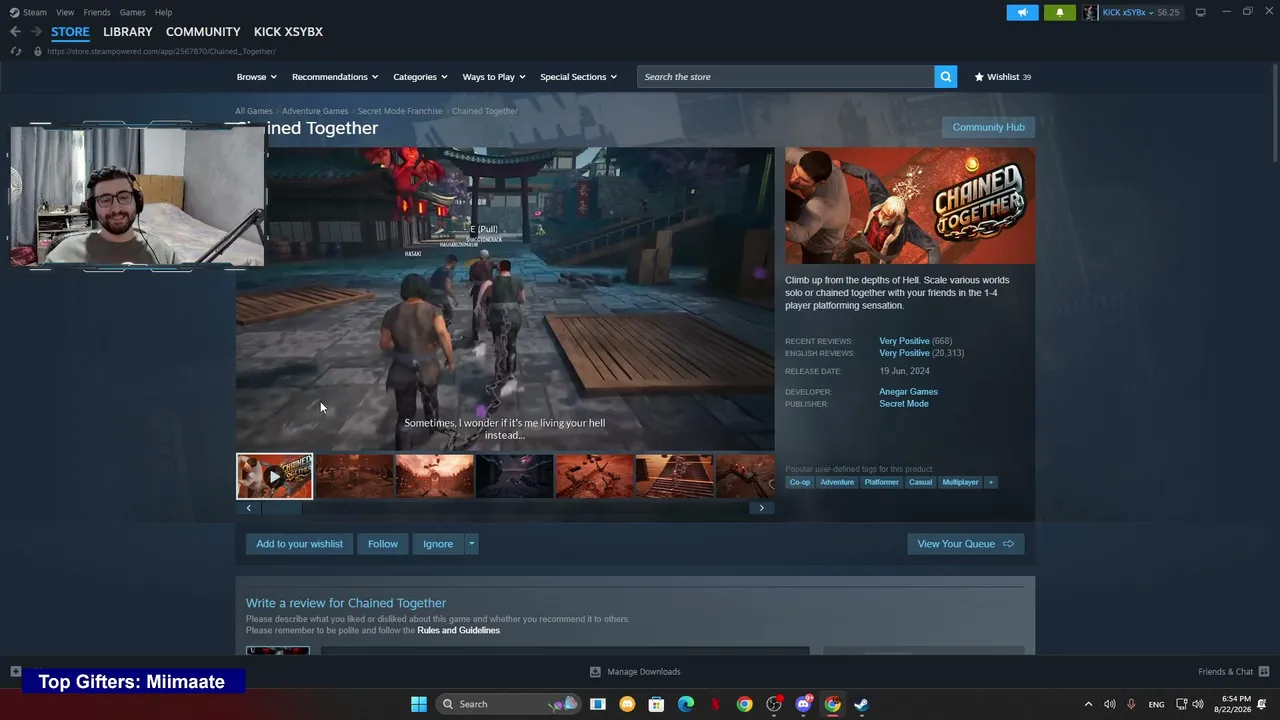Select the Platformer tag
1280x720 pixels.
coord(881,482)
